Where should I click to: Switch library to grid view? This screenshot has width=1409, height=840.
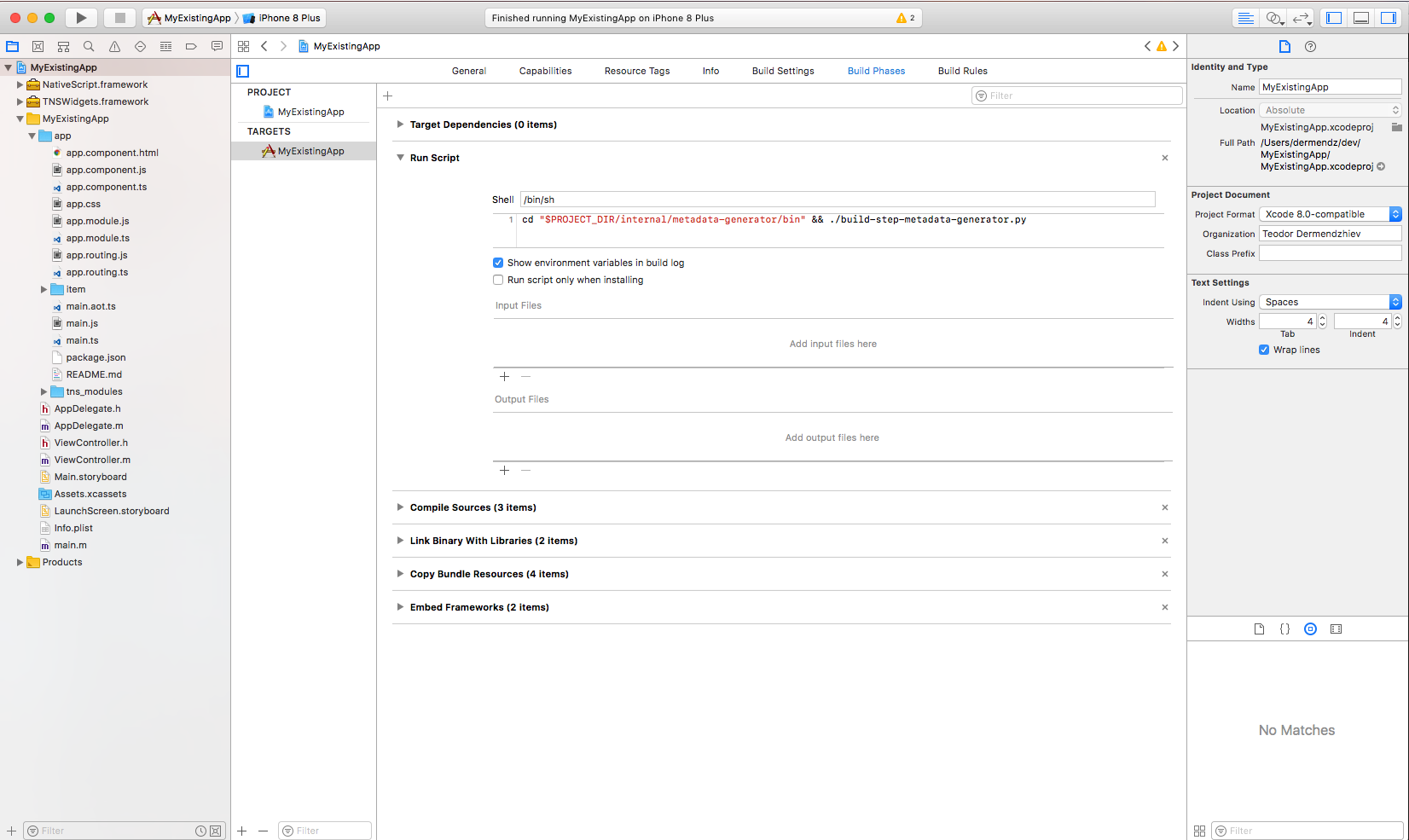click(1199, 831)
